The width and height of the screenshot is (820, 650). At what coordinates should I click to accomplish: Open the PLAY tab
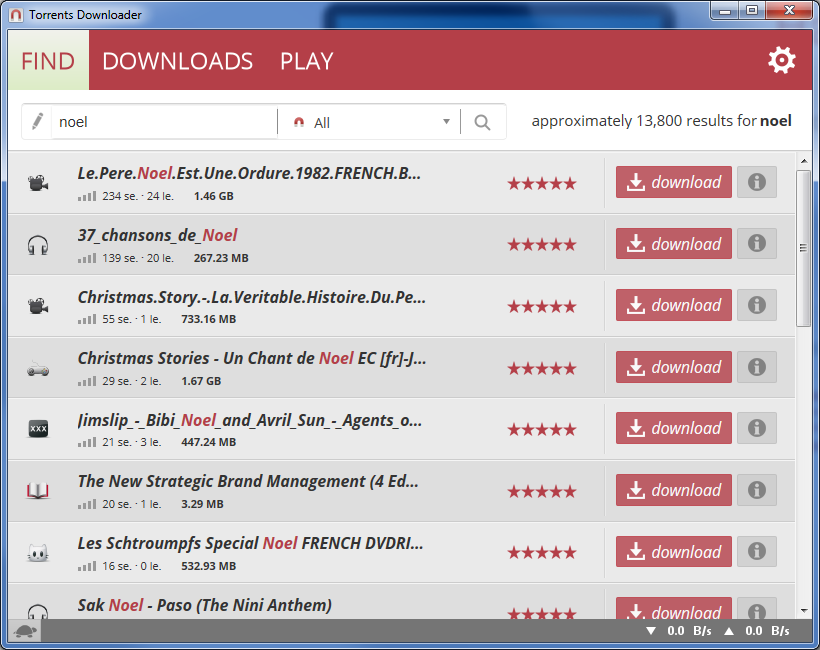coord(306,61)
